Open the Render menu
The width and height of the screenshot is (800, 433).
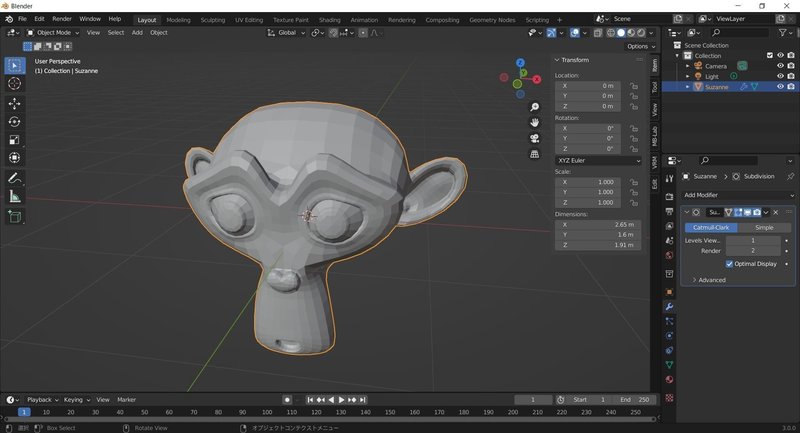click(62, 19)
